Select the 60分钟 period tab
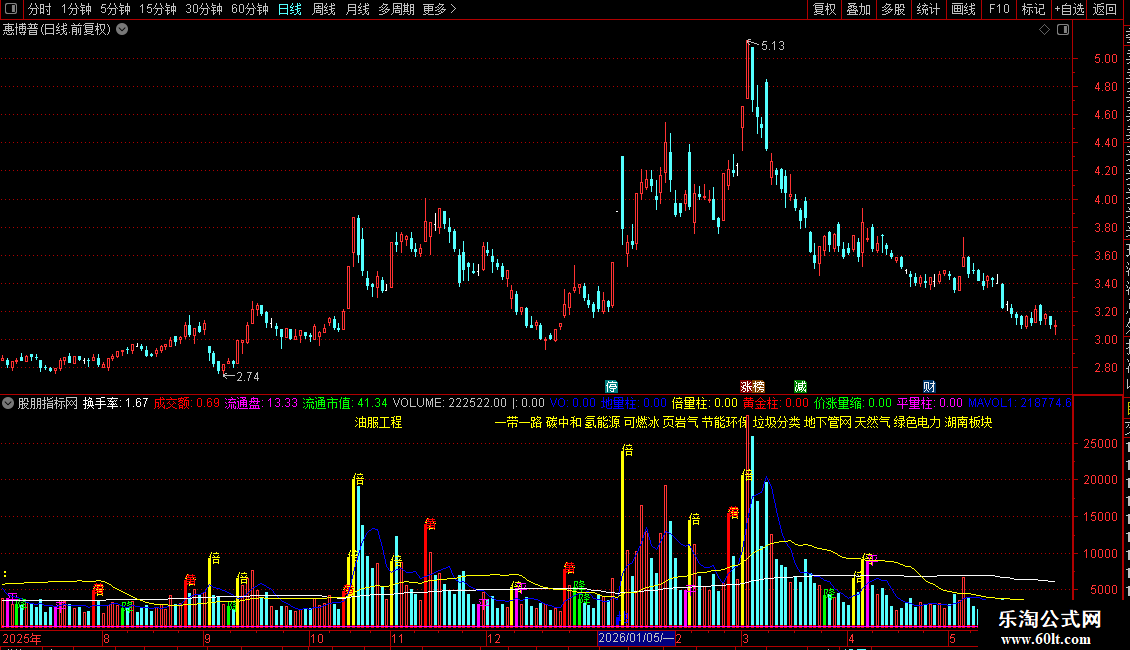Image resolution: width=1130 pixels, height=650 pixels. coord(250,9)
